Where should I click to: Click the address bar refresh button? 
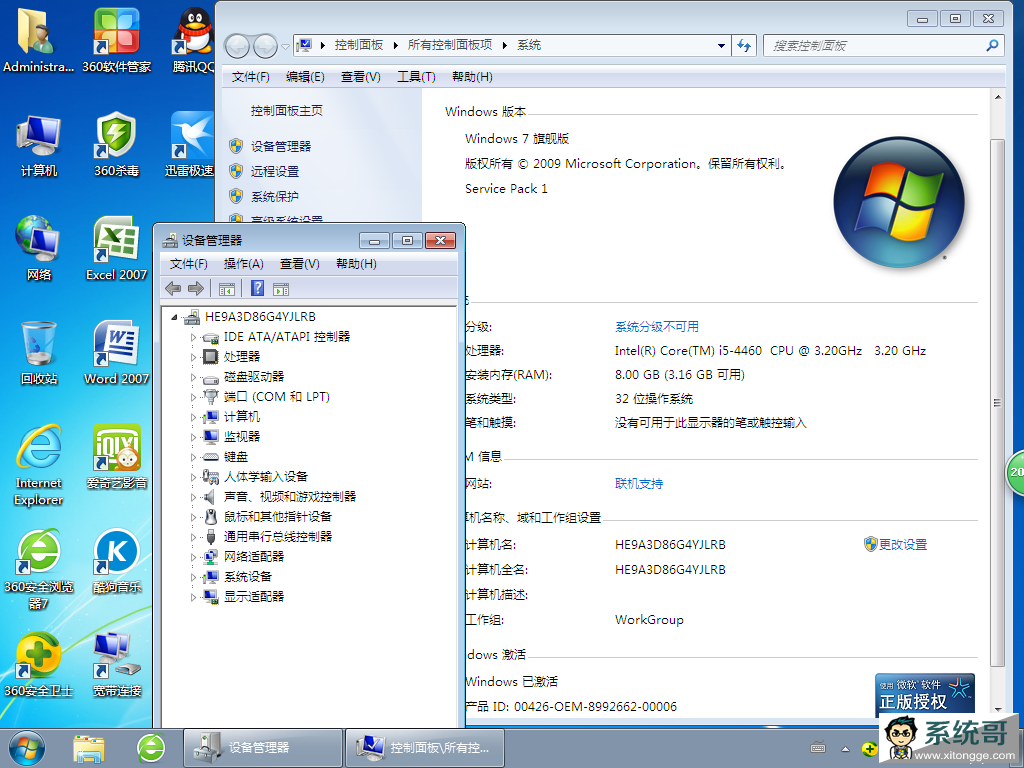744,46
